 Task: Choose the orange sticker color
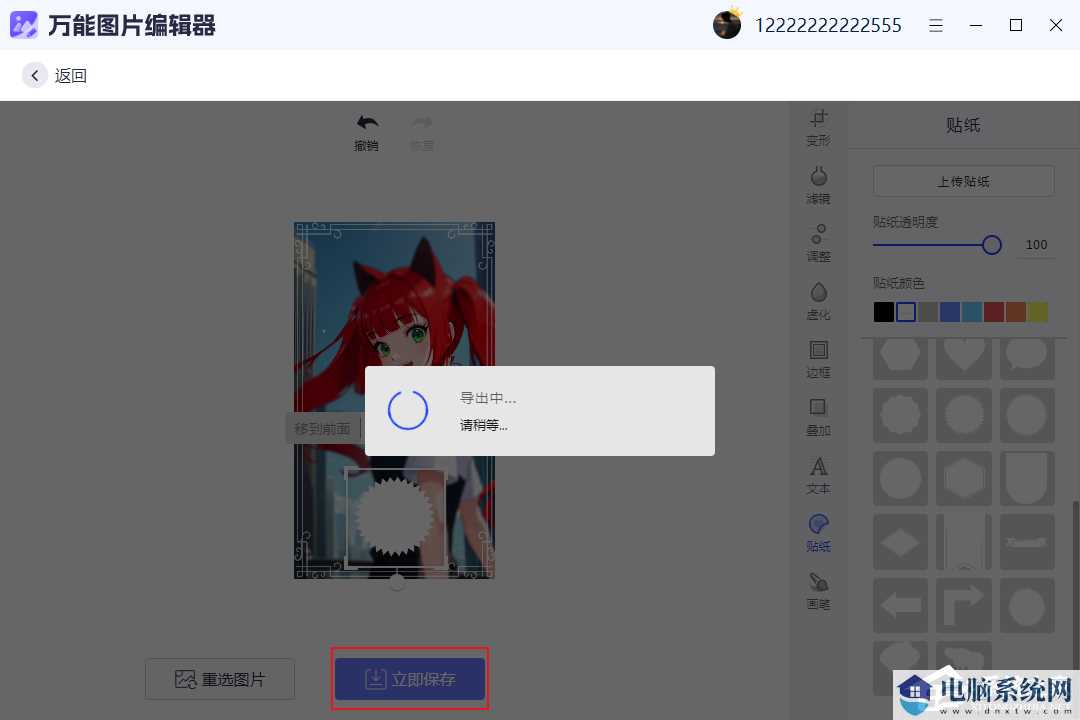click(x=1016, y=312)
